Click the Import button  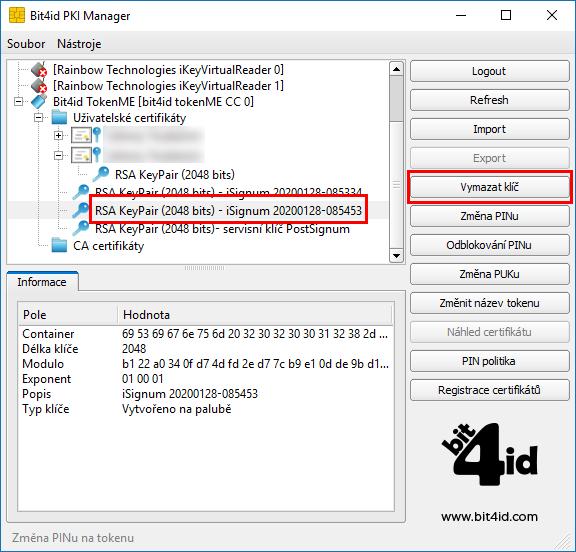pyautogui.click(x=489, y=129)
